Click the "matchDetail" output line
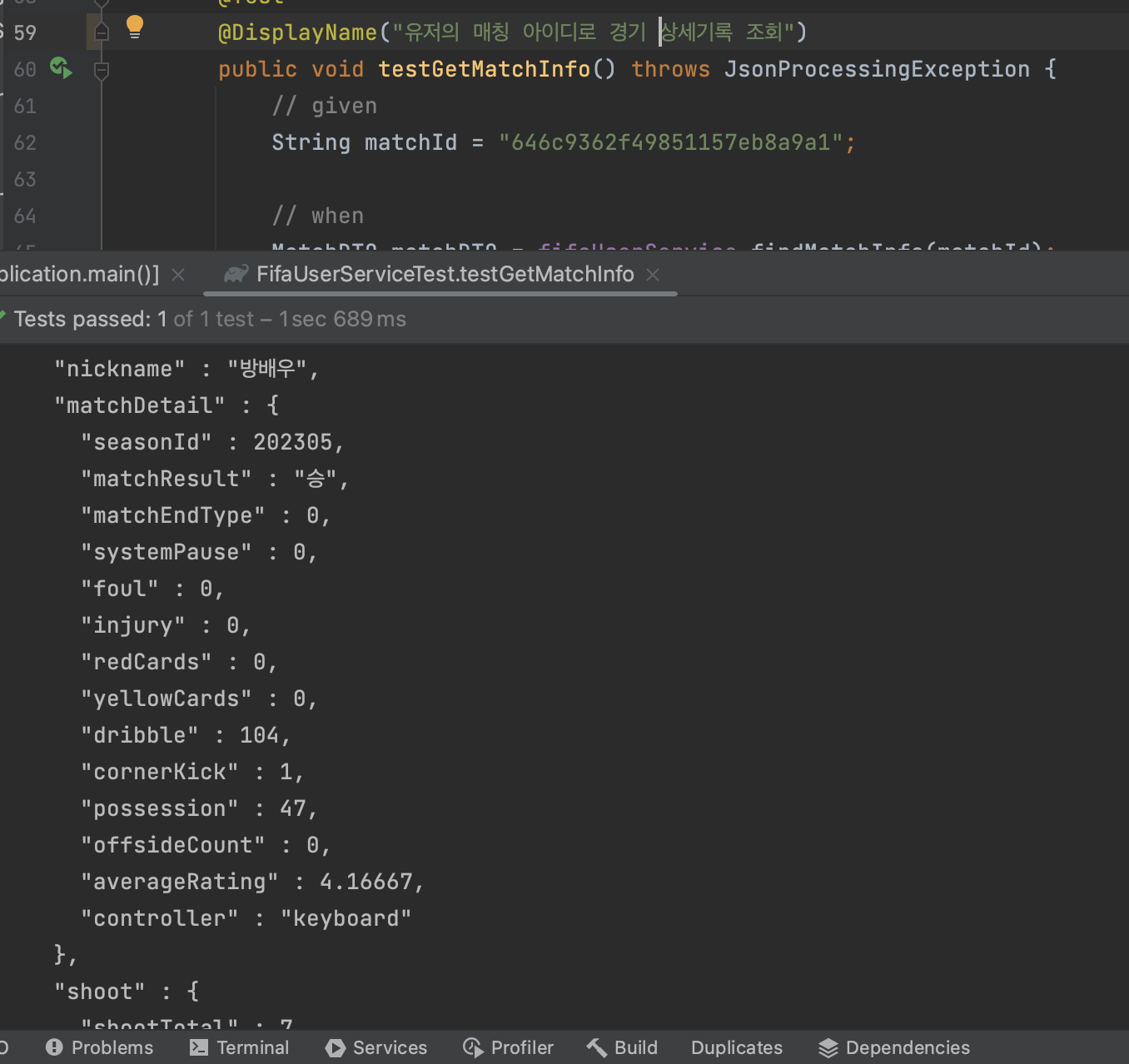 (x=167, y=405)
